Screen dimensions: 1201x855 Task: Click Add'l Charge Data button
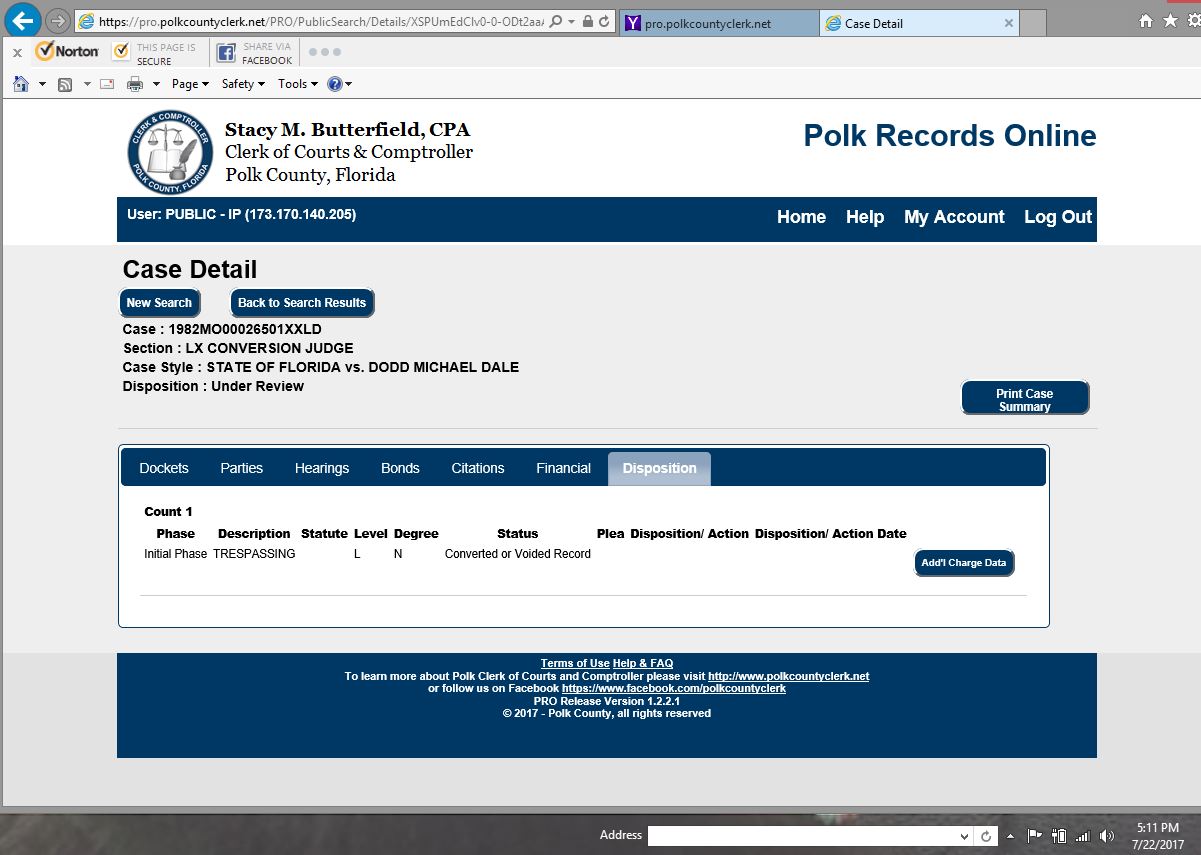point(964,563)
